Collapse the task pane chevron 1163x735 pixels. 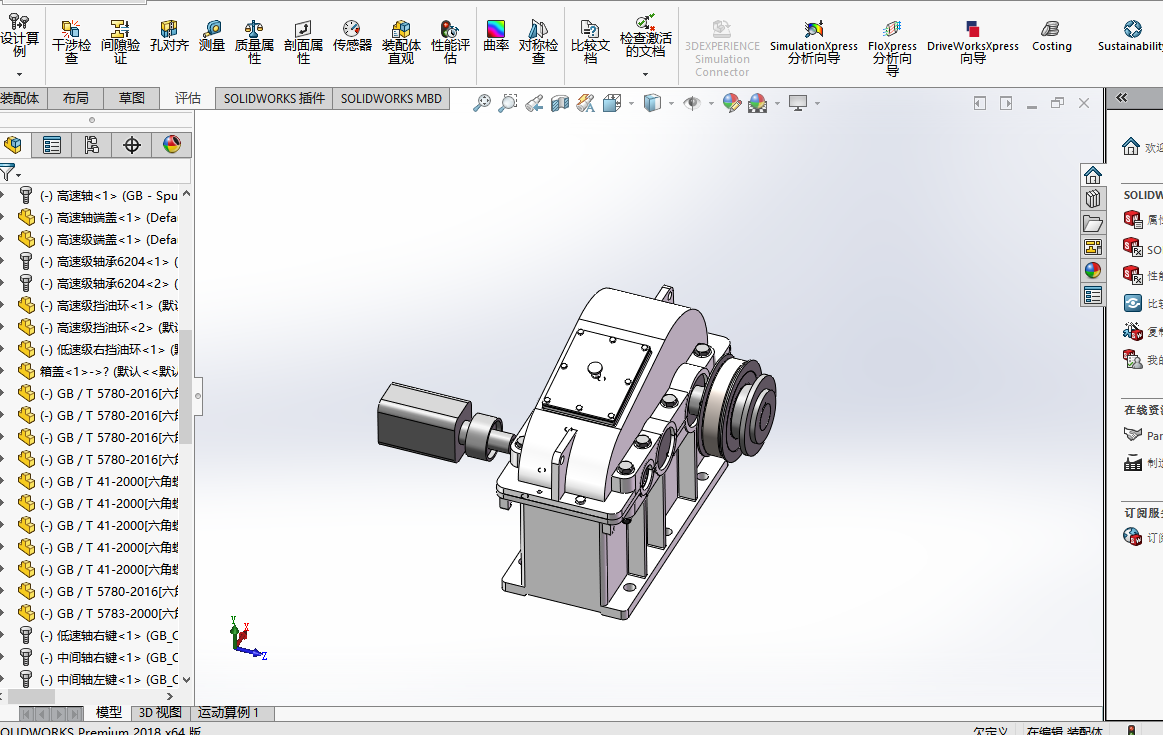point(1121,98)
